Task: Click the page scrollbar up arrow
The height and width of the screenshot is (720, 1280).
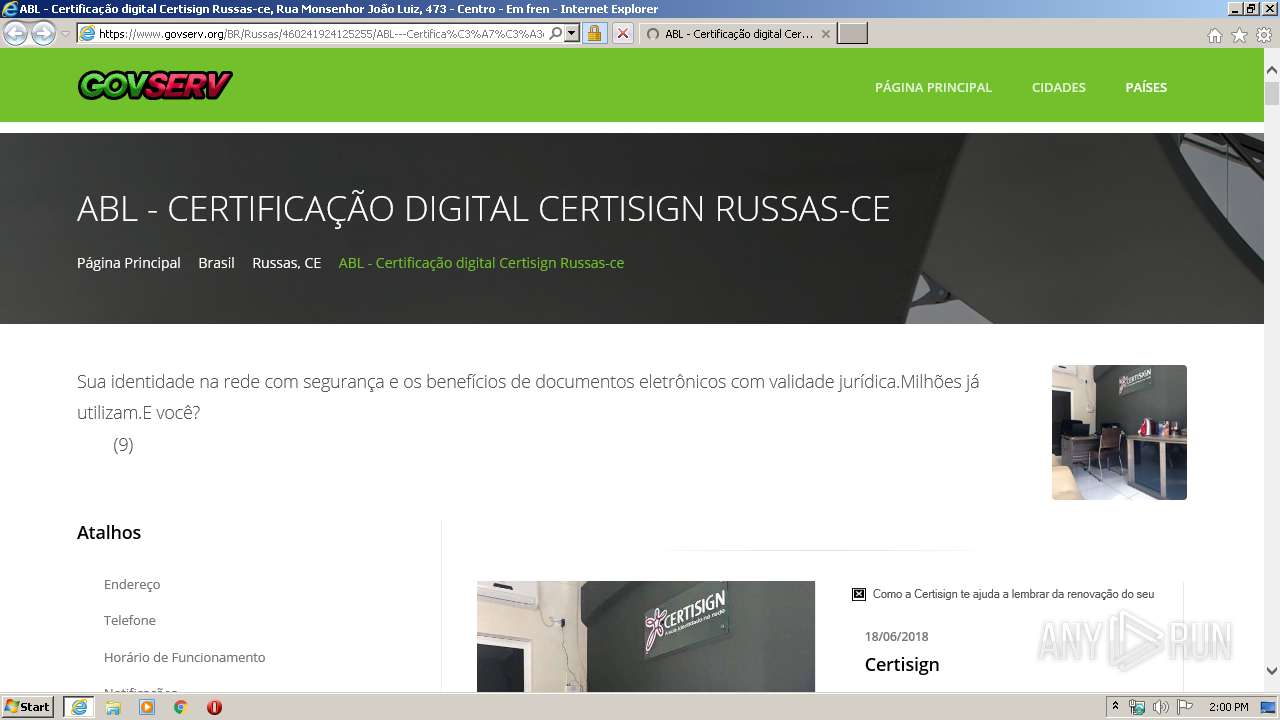Action: (1272, 70)
